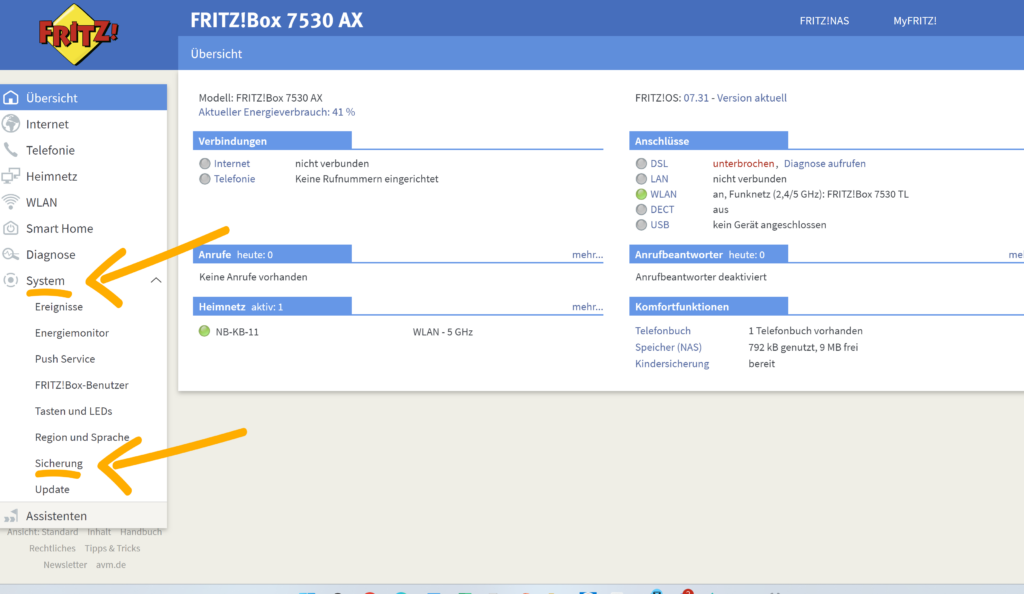This screenshot has width=1024, height=594.
Task: Open Energiemonitor under System
Action: [x=72, y=333]
